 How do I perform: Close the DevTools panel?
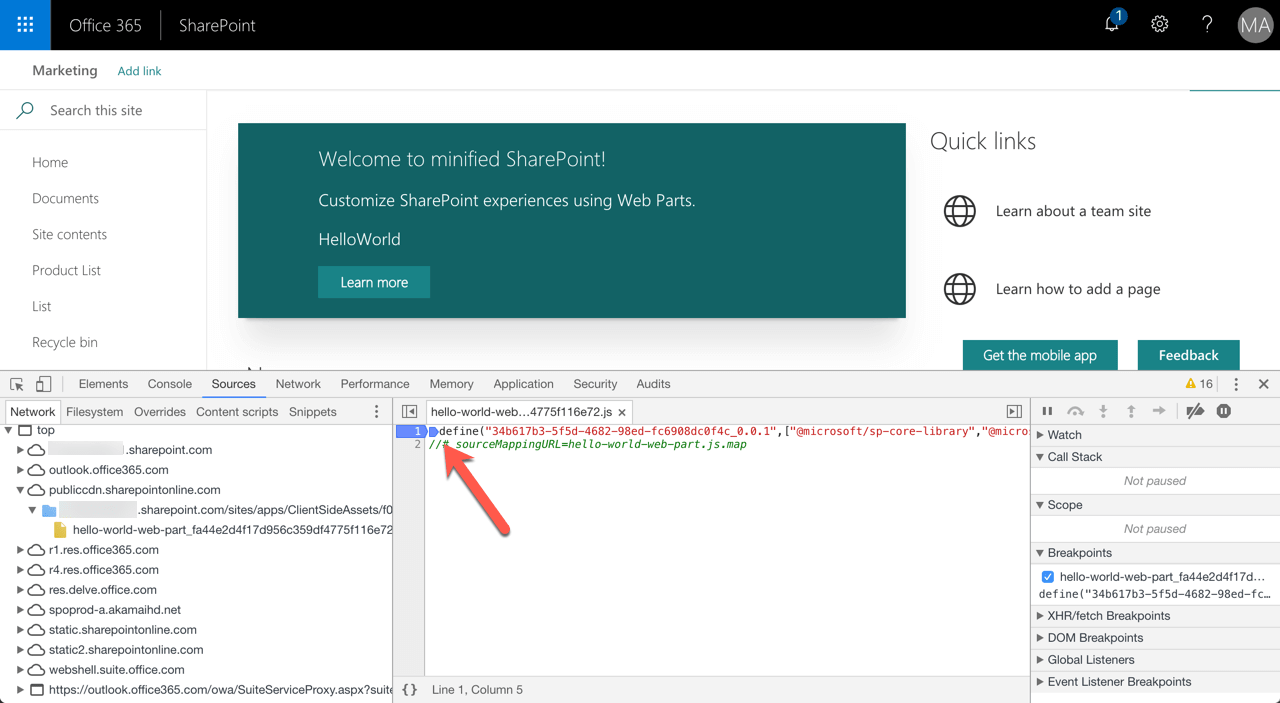(1264, 384)
